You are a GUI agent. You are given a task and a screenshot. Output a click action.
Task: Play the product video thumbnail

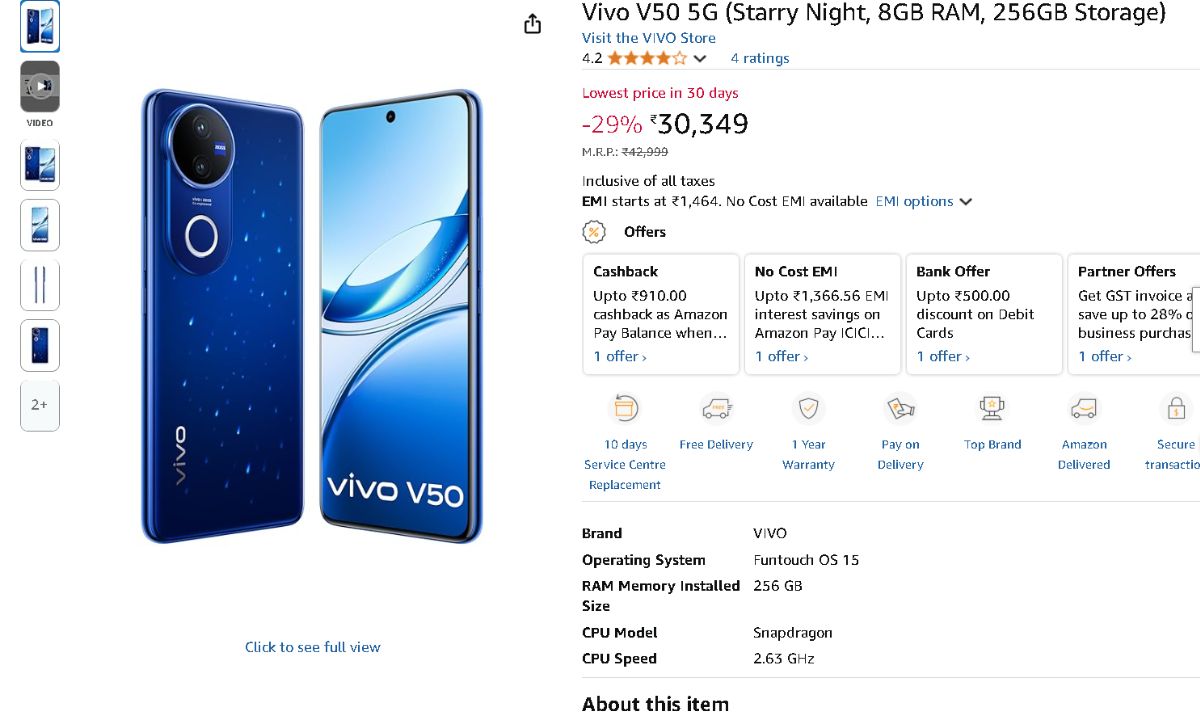point(40,86)
